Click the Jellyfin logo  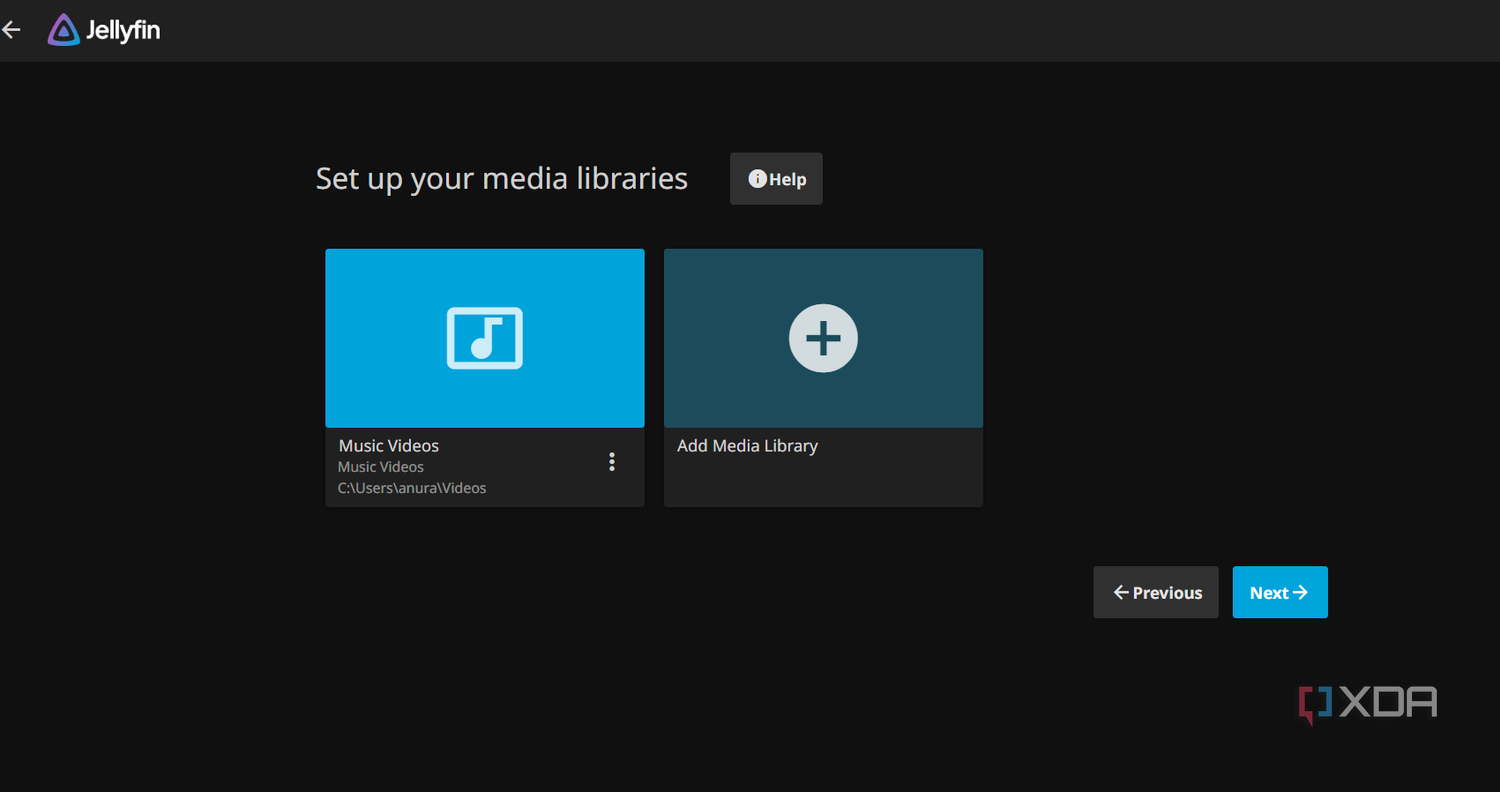pos(104,30)
